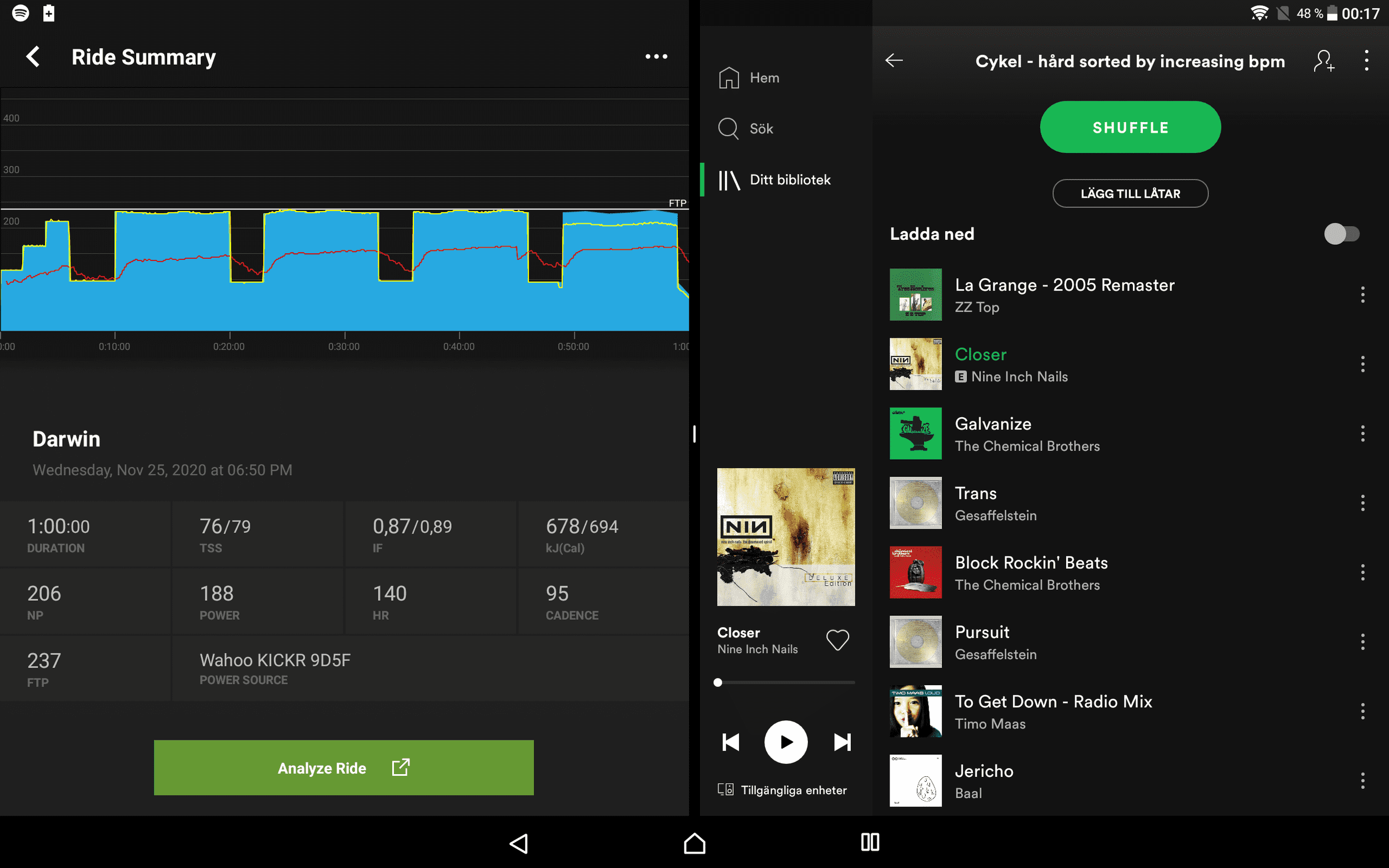Tap Android back navigation button

(x=518, y=843)
